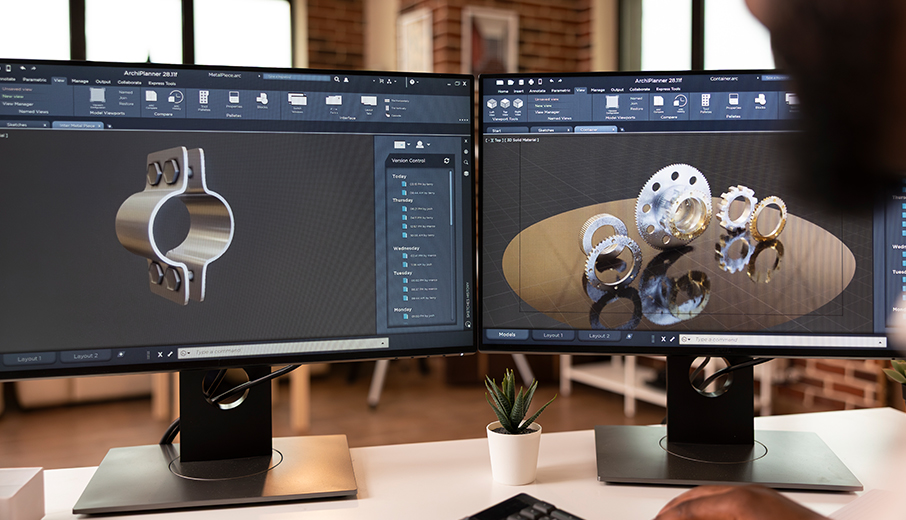Open command options dropdown on right monitor
The image size is (906, 520).
[x=685, y=339]
